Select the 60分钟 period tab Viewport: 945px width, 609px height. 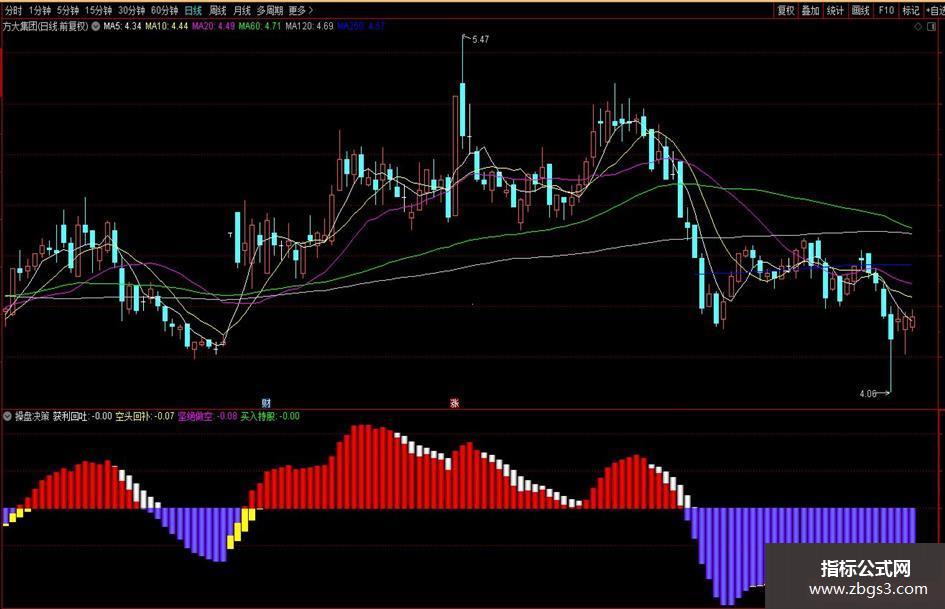[165, 10]
